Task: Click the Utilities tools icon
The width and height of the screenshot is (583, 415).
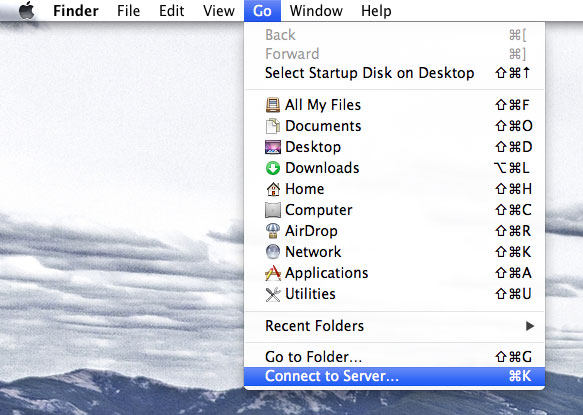Action: (x=273, y=294)
